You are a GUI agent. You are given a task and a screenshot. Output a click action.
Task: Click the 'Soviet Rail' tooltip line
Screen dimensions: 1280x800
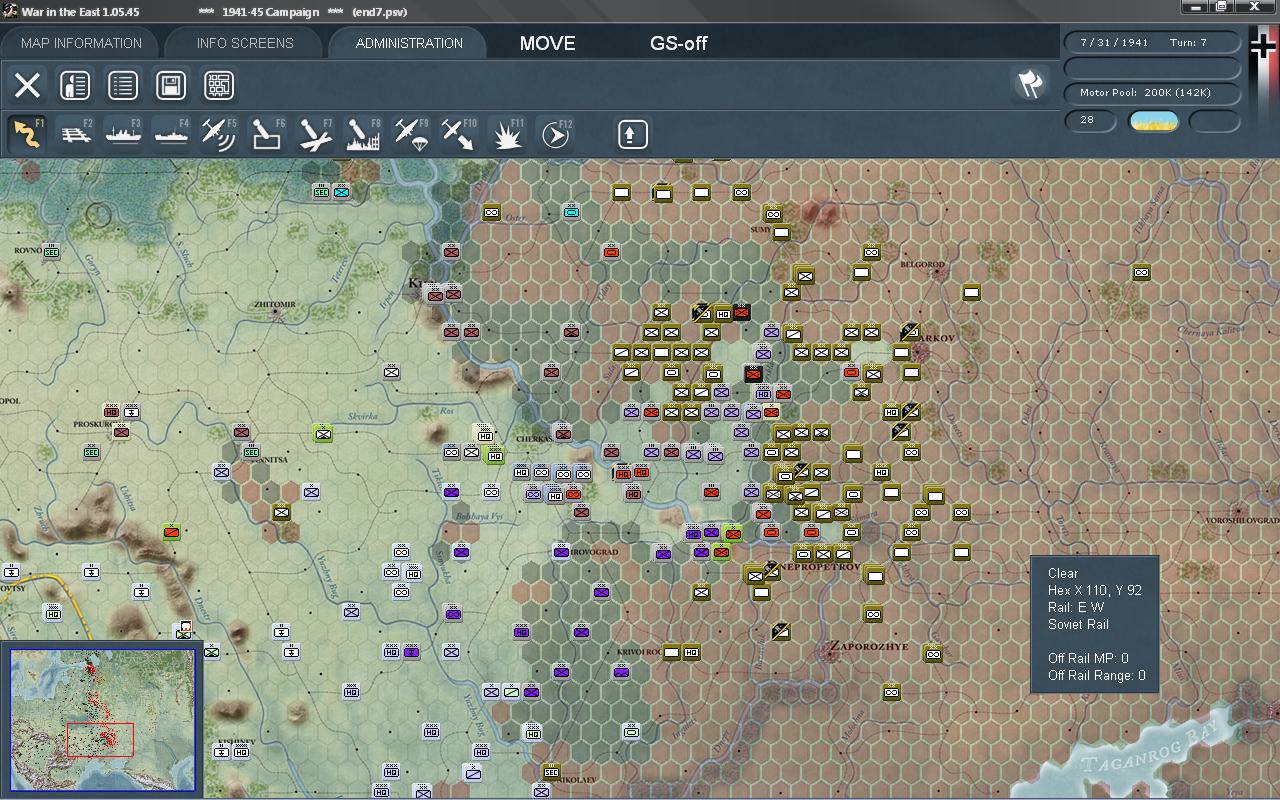pos(1078,624)
